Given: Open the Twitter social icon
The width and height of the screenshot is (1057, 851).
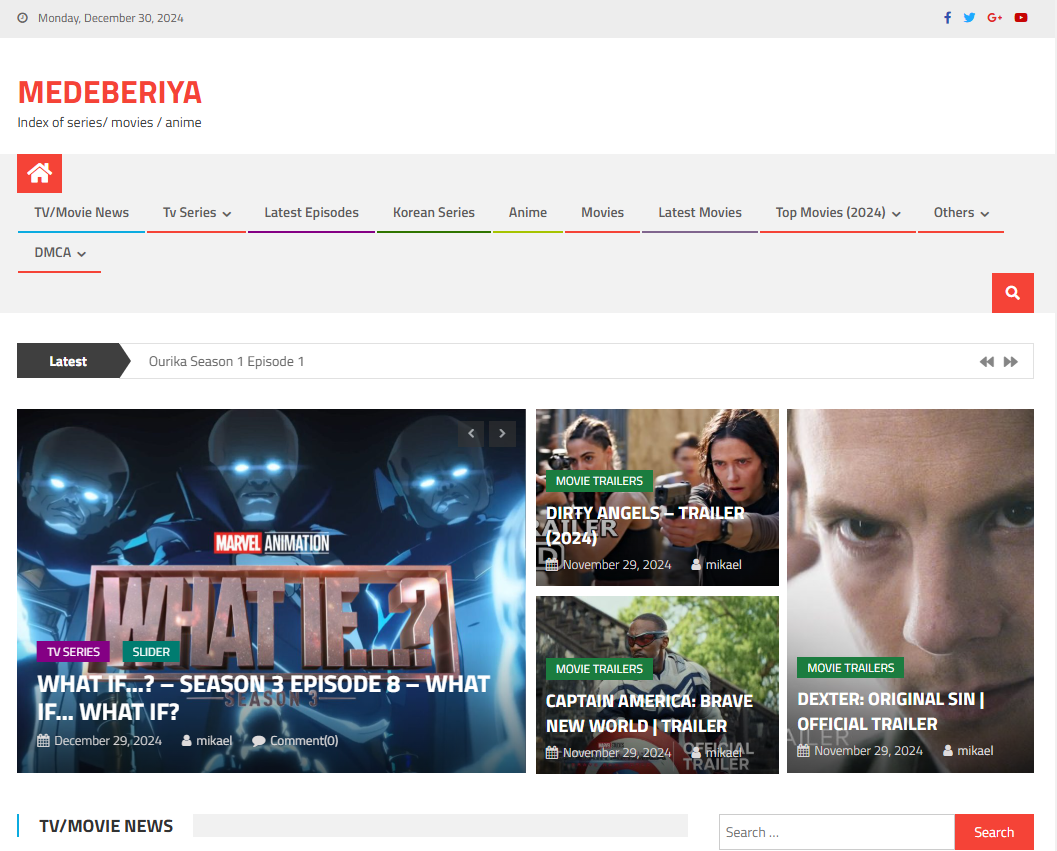Looking at the screenshot, I should click(x=969, y=18).
